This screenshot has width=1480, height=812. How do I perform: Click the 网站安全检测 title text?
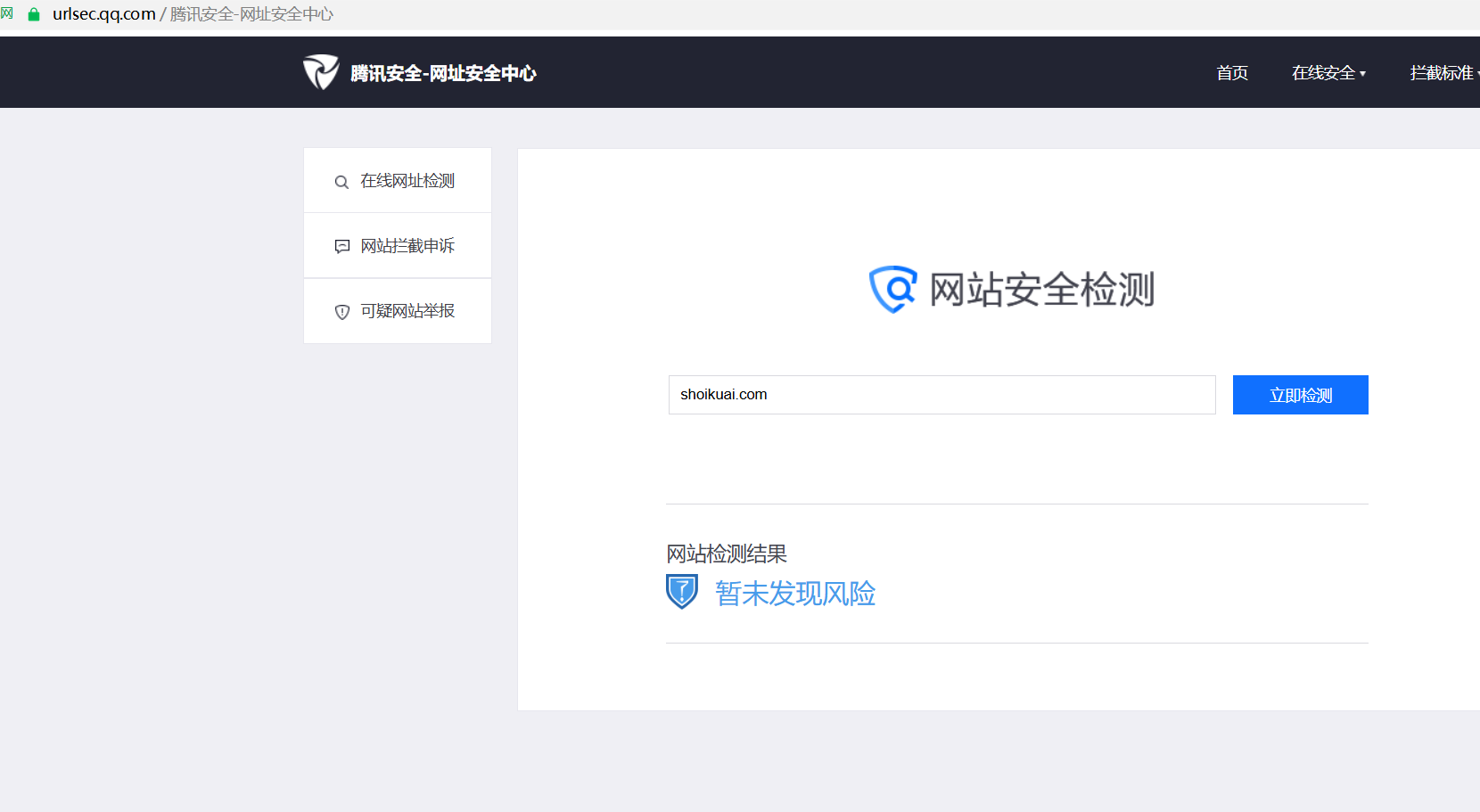click(x=1042, y=290)
